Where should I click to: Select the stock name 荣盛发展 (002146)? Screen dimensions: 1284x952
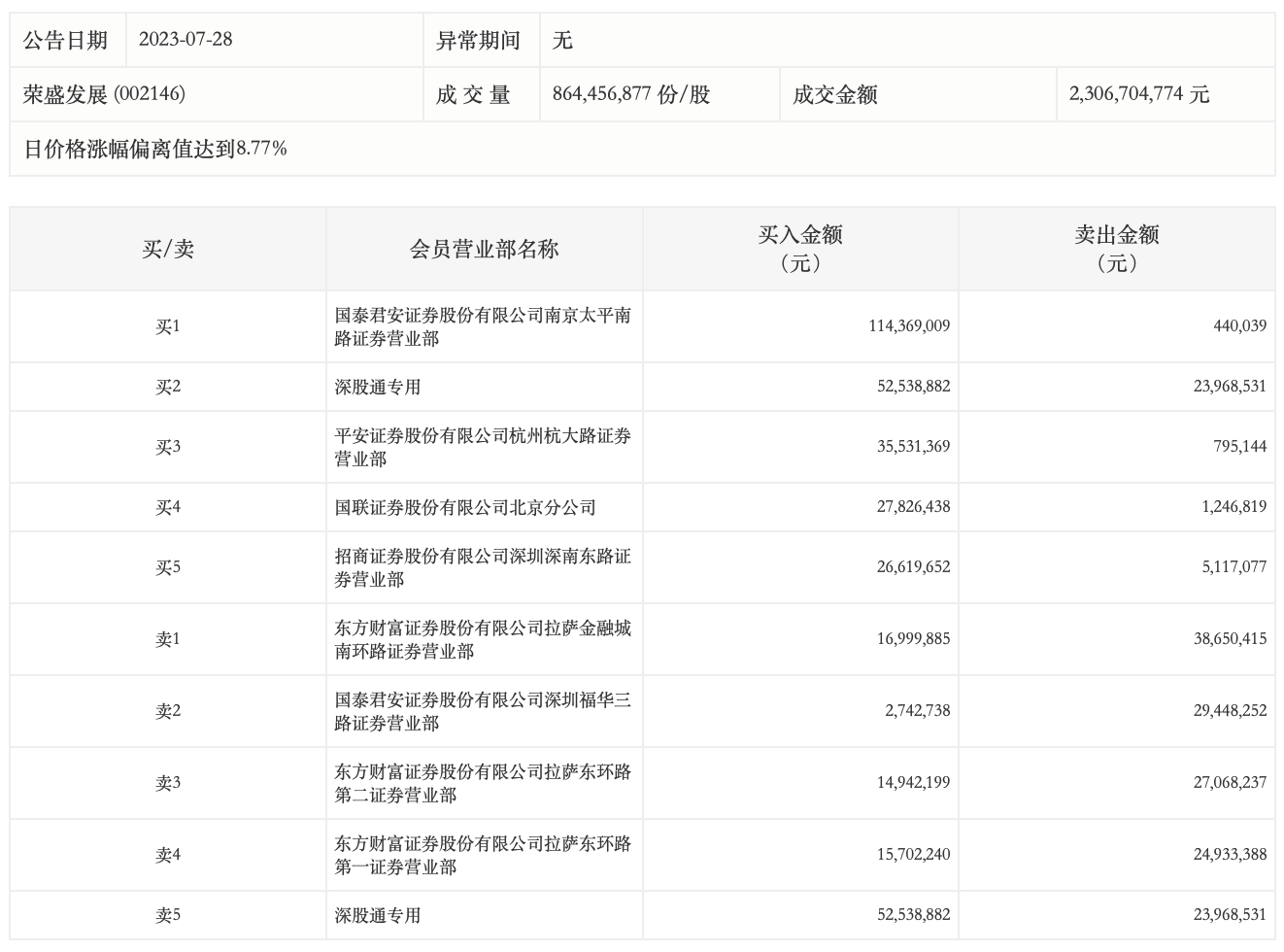(104, 94)
